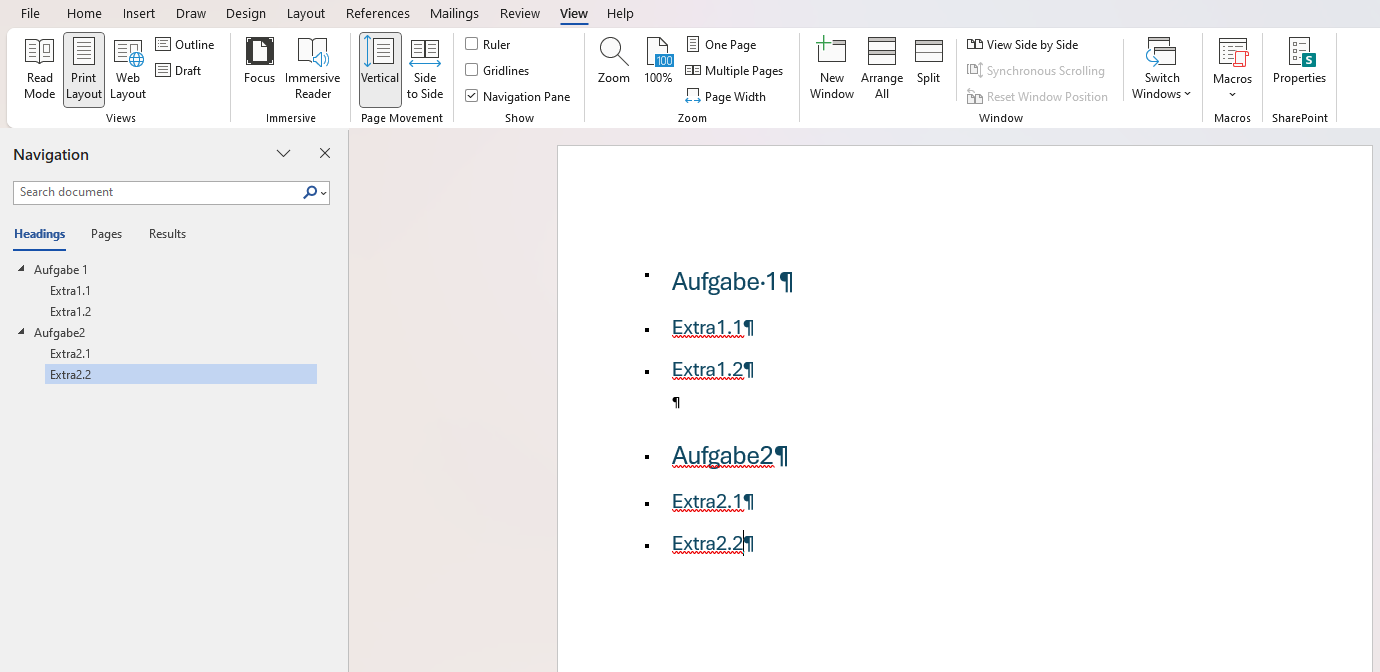
Task: Enter Focus mode
Action: pyautogui.click(x=259, y=69)
